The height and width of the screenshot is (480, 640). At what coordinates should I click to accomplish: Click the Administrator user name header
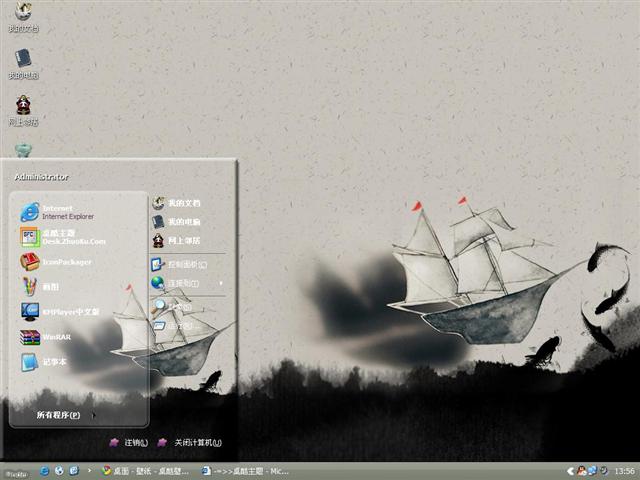[x=41, y=177]
